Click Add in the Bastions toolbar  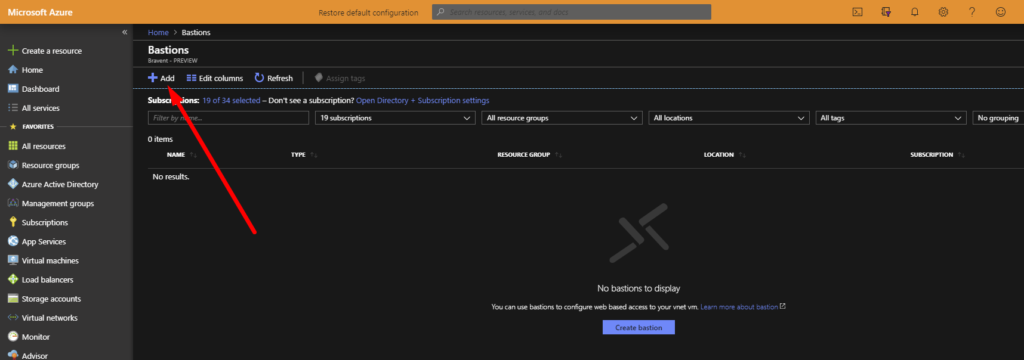[x=161, y=78]
